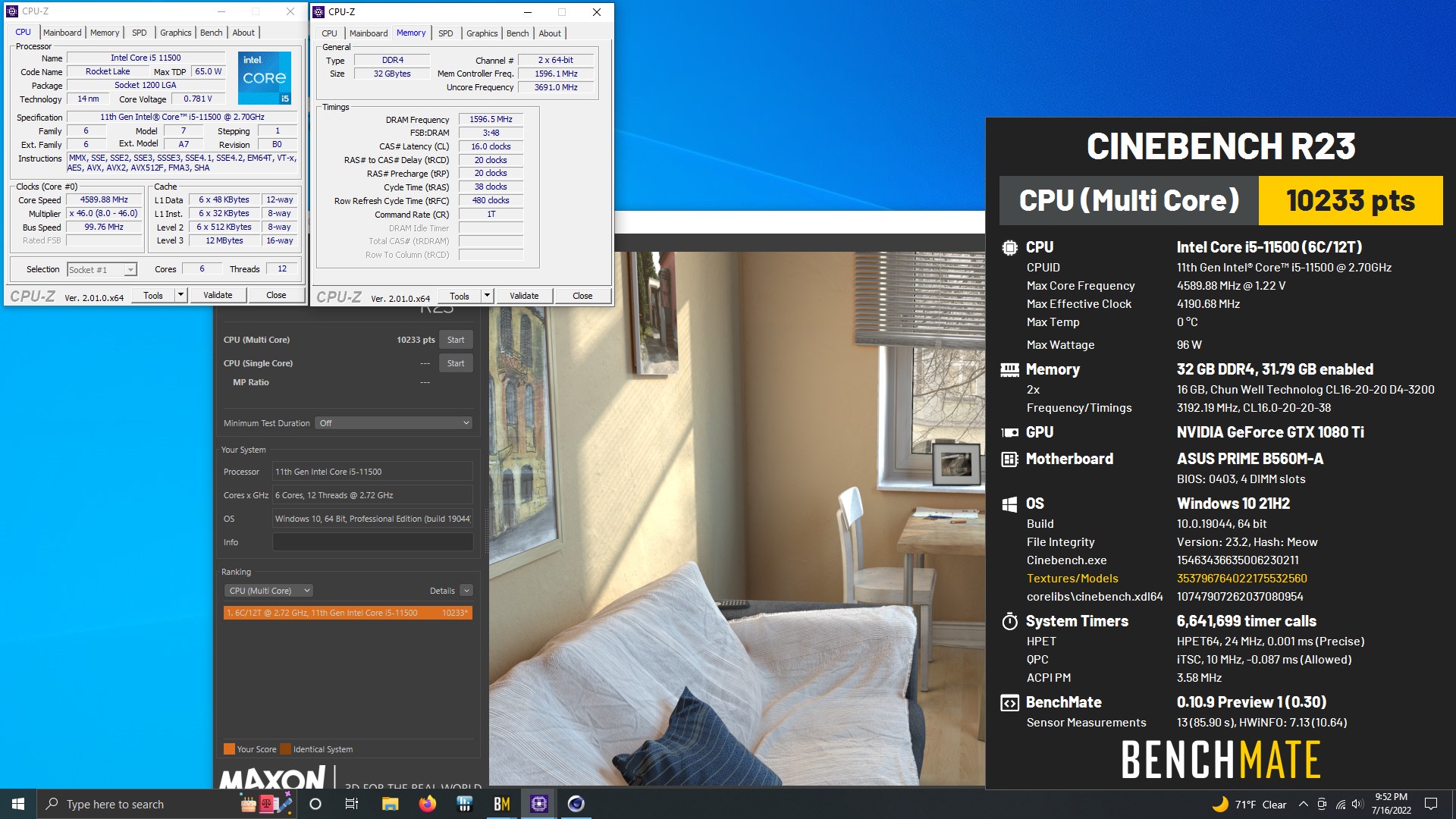Switch to CPU-Z via its taskbar icon
The height and width of the screenshot is (819, 1456).
click(539, 804)
